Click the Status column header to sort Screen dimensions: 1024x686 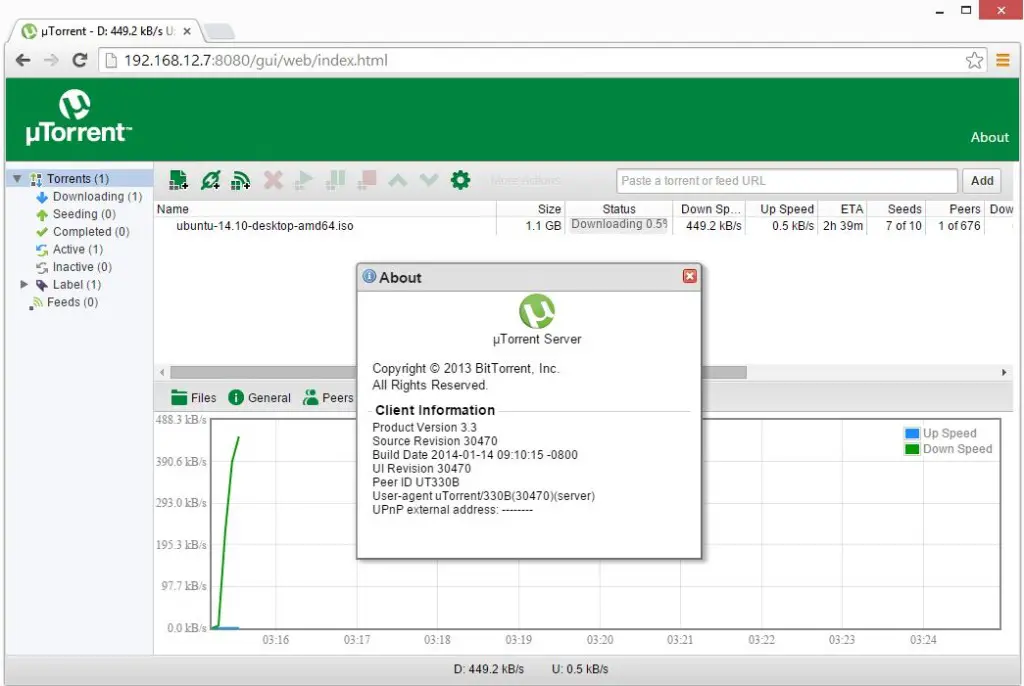pos(618,208)
